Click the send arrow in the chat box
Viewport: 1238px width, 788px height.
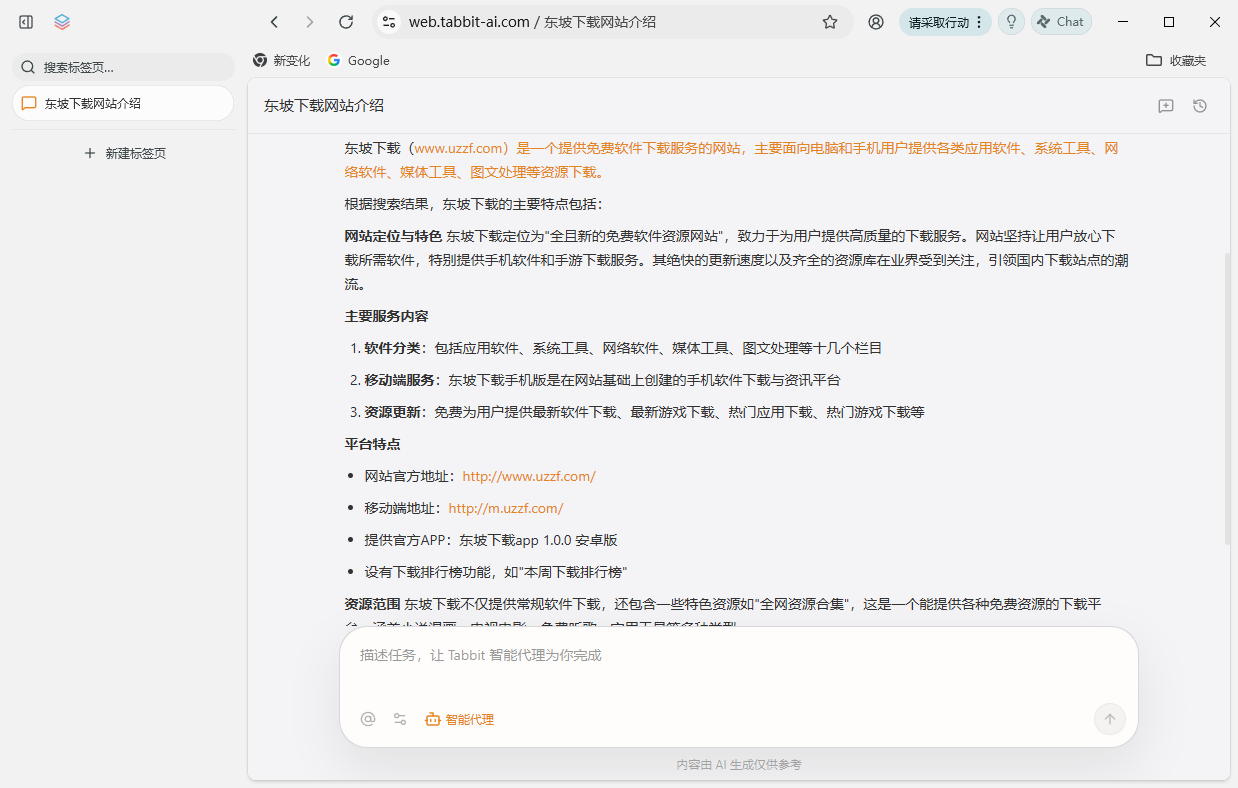pyautogui.click(x=1108, y=718)
